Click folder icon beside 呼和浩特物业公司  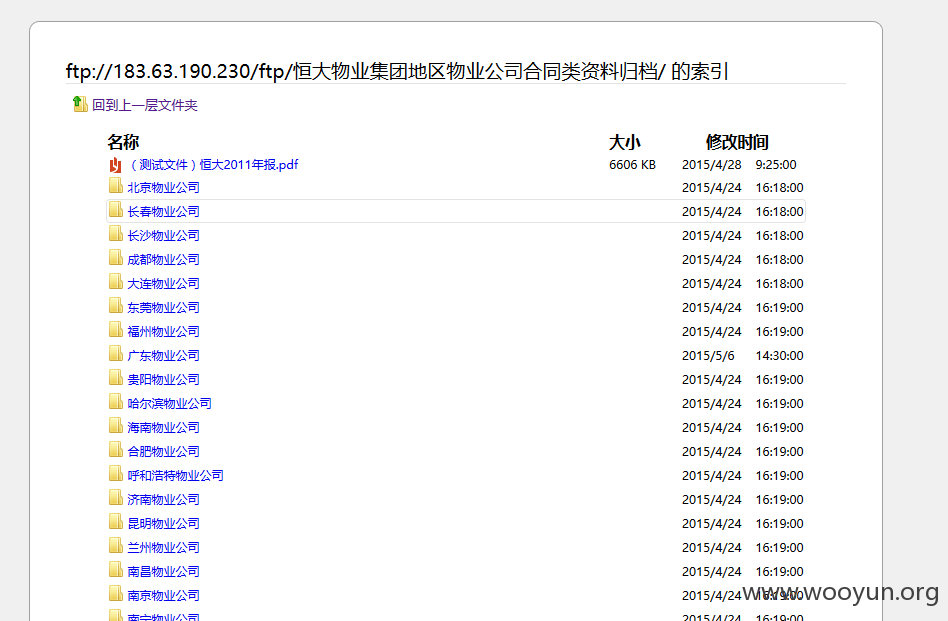[x=115, y=473]
